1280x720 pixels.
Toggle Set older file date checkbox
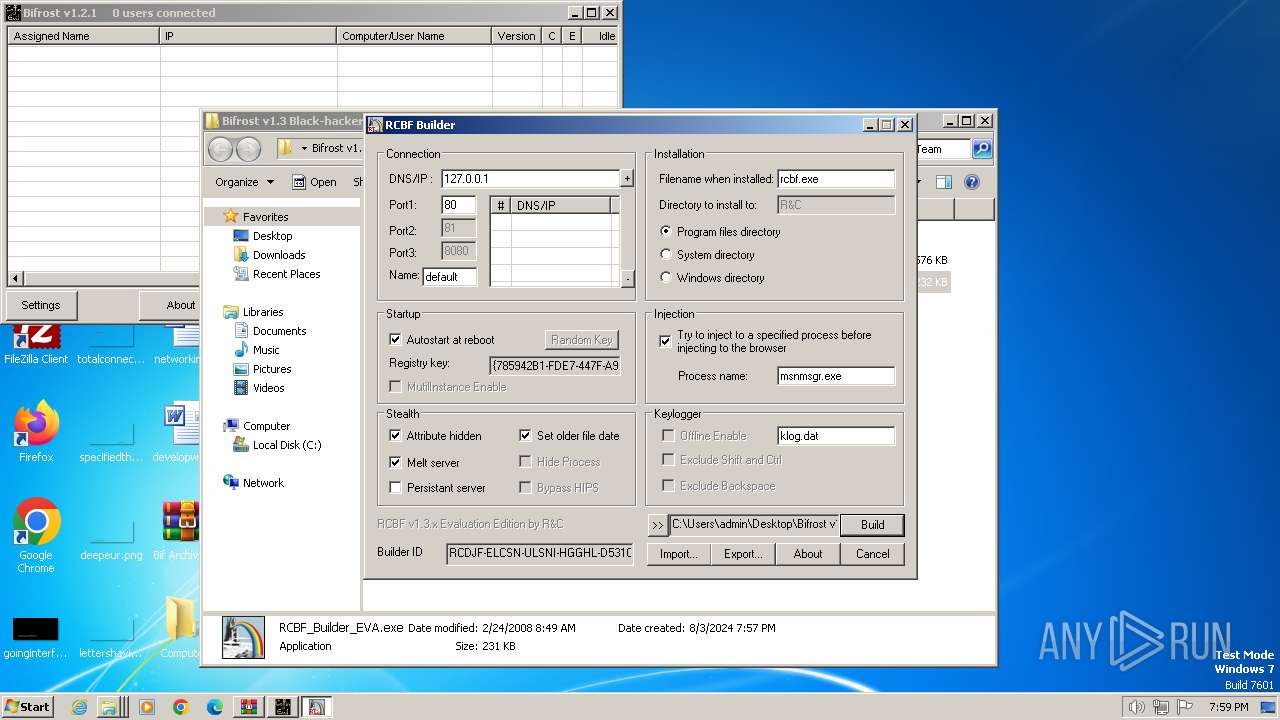(x=525, y=436)
